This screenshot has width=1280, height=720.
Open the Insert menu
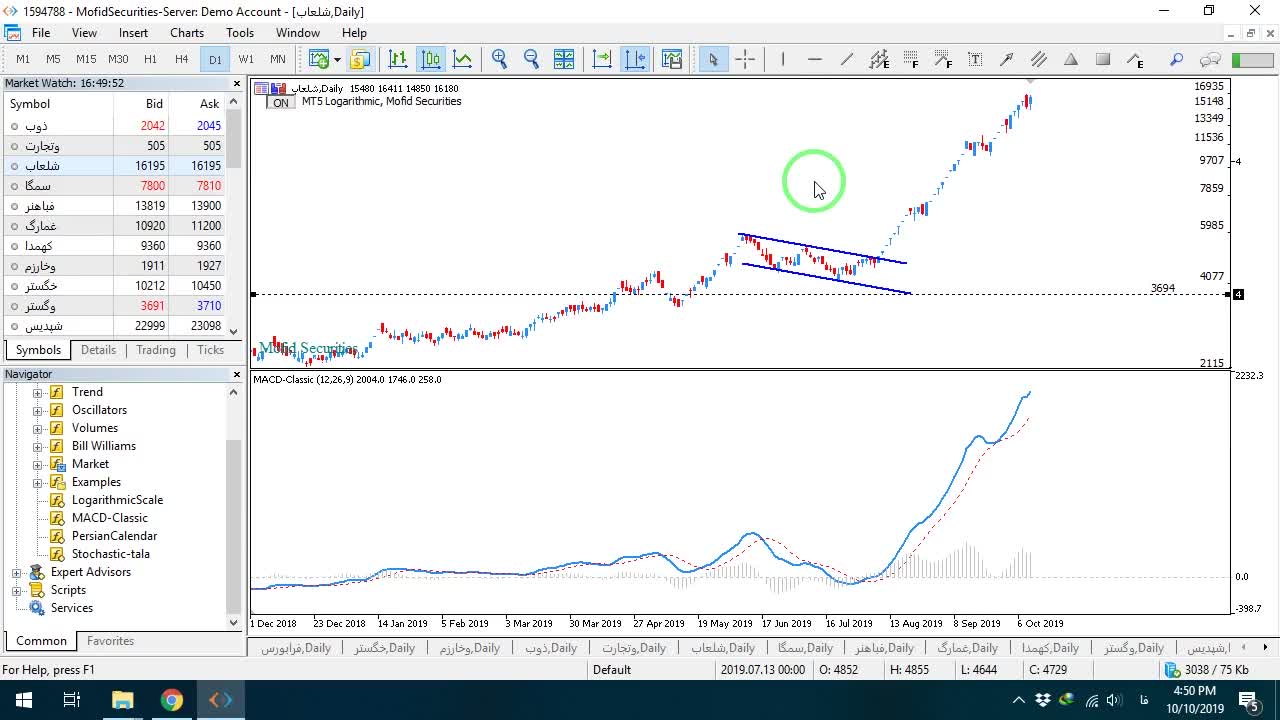tap(133, 33)
